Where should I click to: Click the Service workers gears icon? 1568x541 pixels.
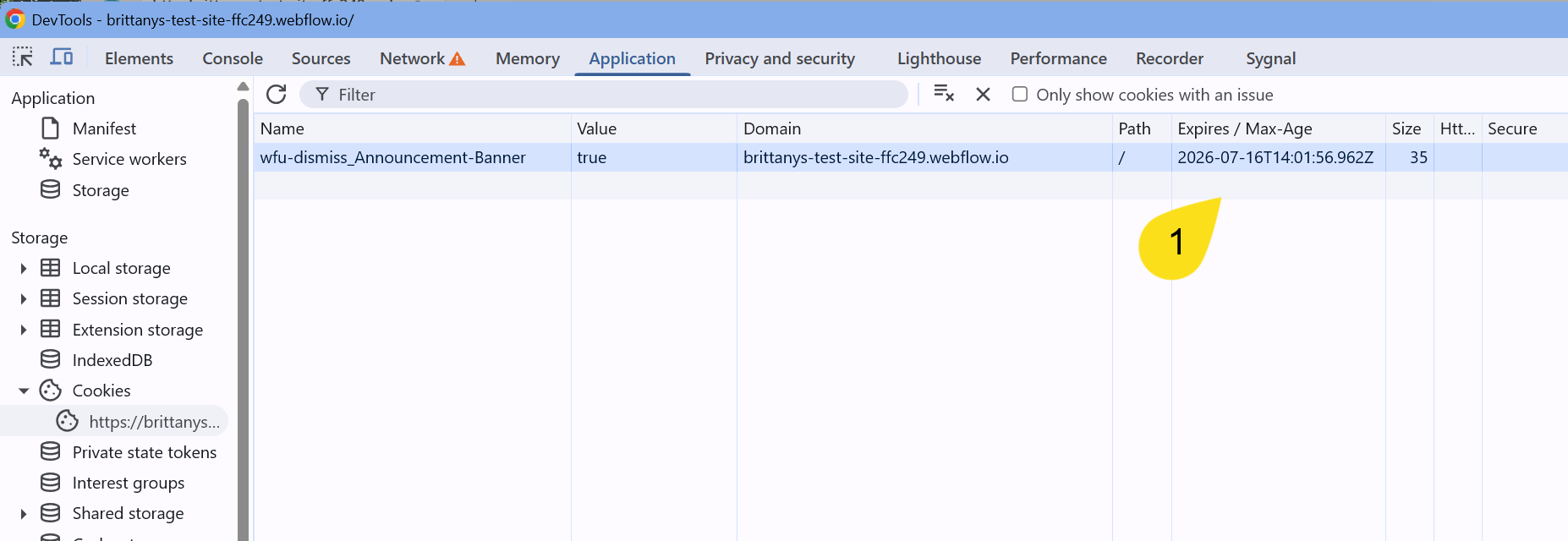point(51,159)
